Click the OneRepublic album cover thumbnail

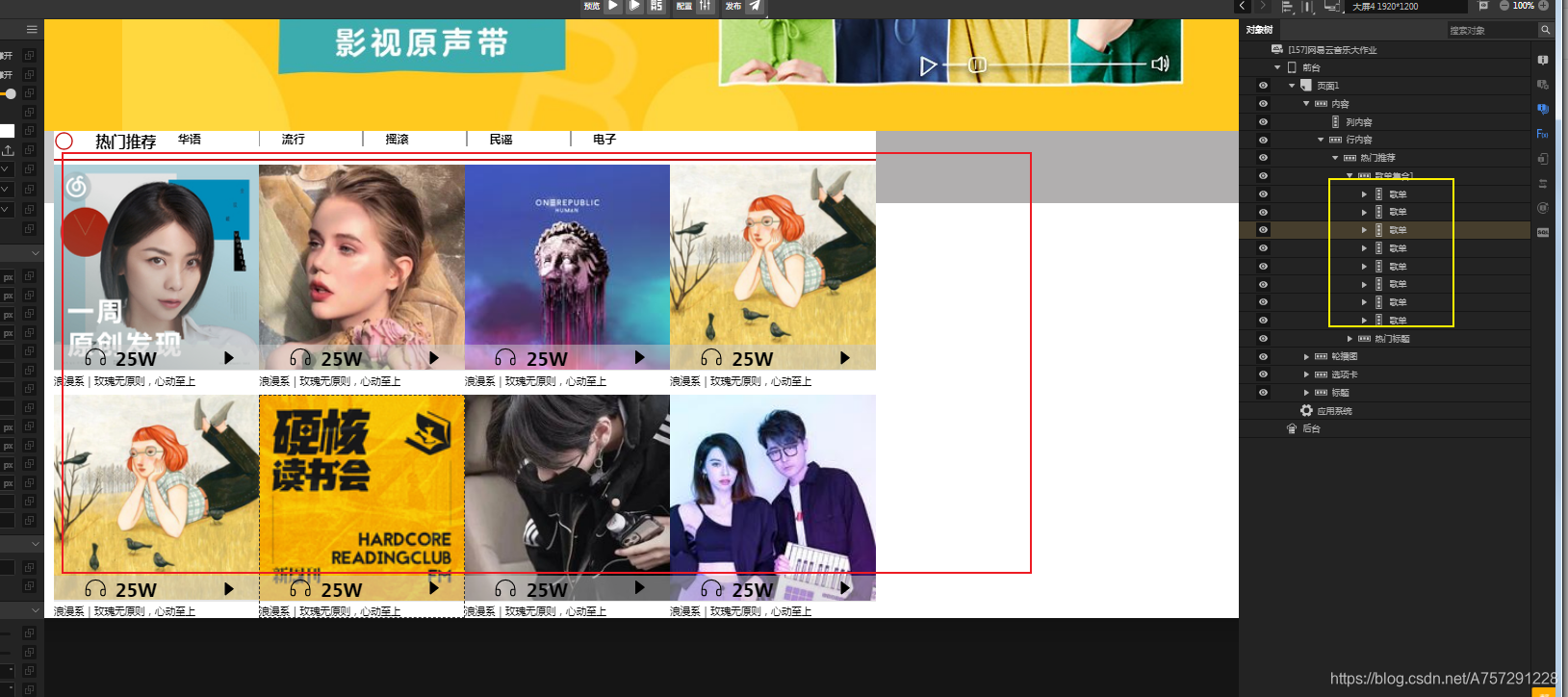coord(567,268)
